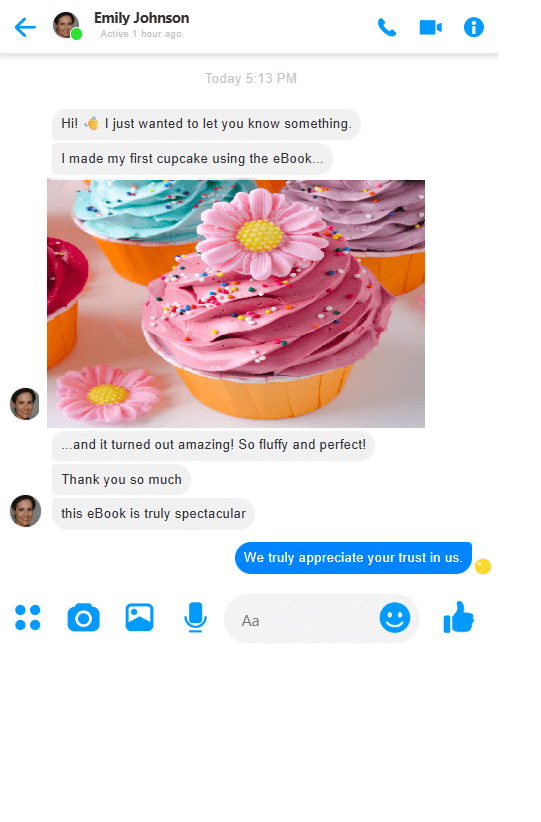Screen dimensions: 541x822
Task: Select the "Thank you so much" message bubble
Action: (x=121, y=480)
